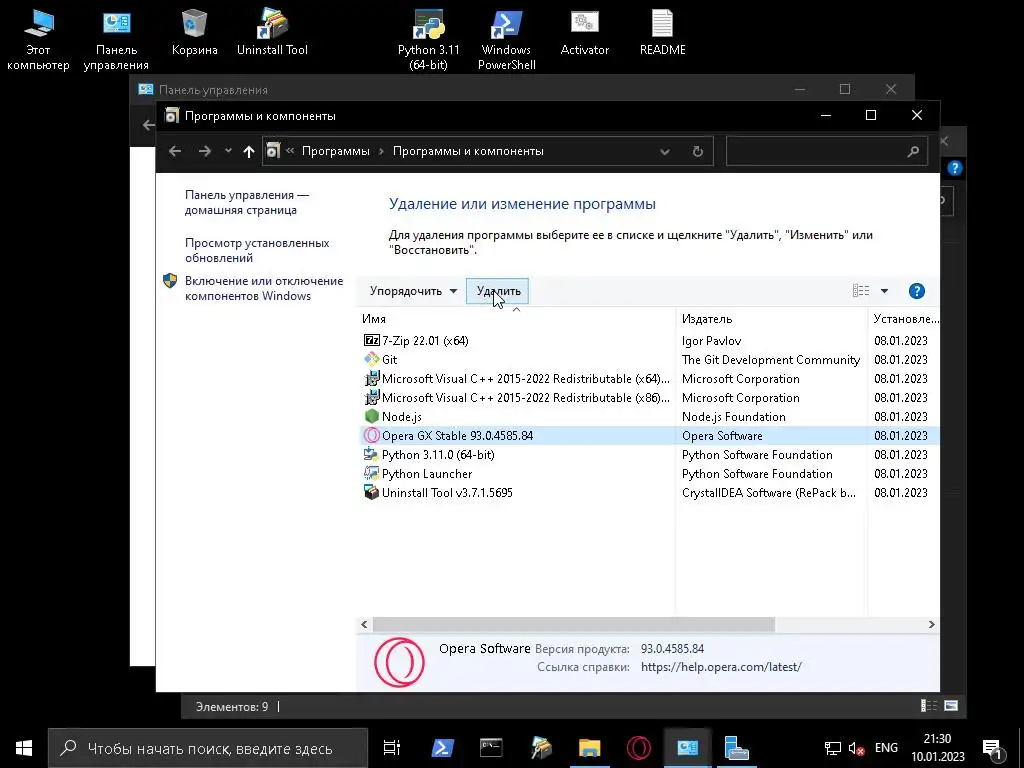Screen dimensions: 1024x768
Task: Sort by the 'Издатель' column header
Action: tap(771, 319)
